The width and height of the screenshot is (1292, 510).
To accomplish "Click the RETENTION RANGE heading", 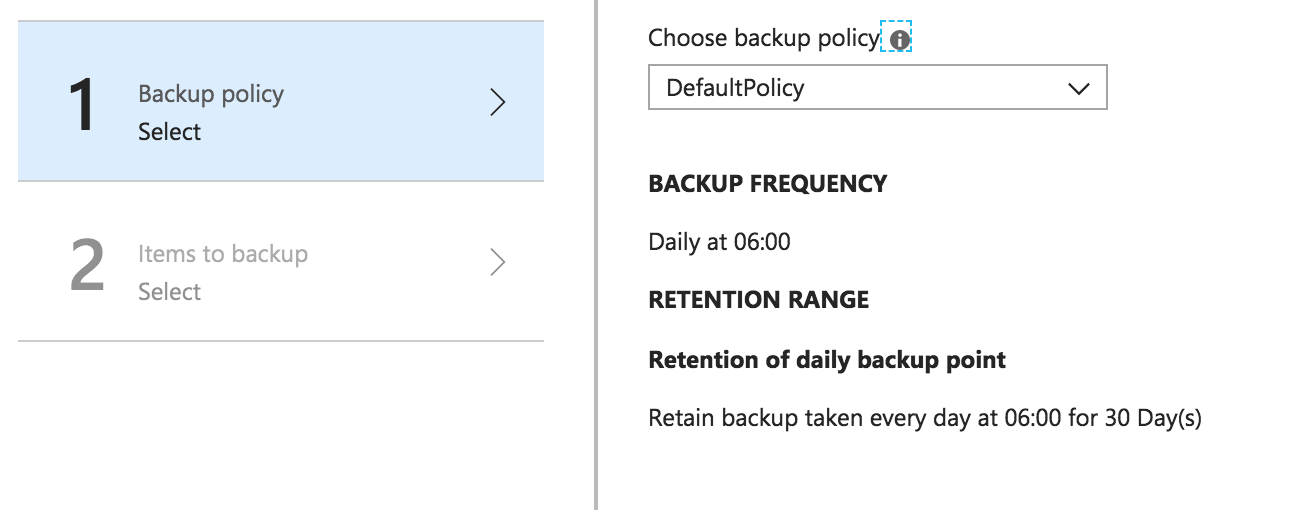I will tap(758, 300).
